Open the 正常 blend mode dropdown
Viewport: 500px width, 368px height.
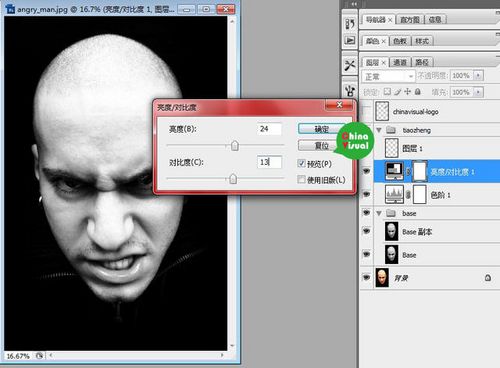(x=388, y=76)
